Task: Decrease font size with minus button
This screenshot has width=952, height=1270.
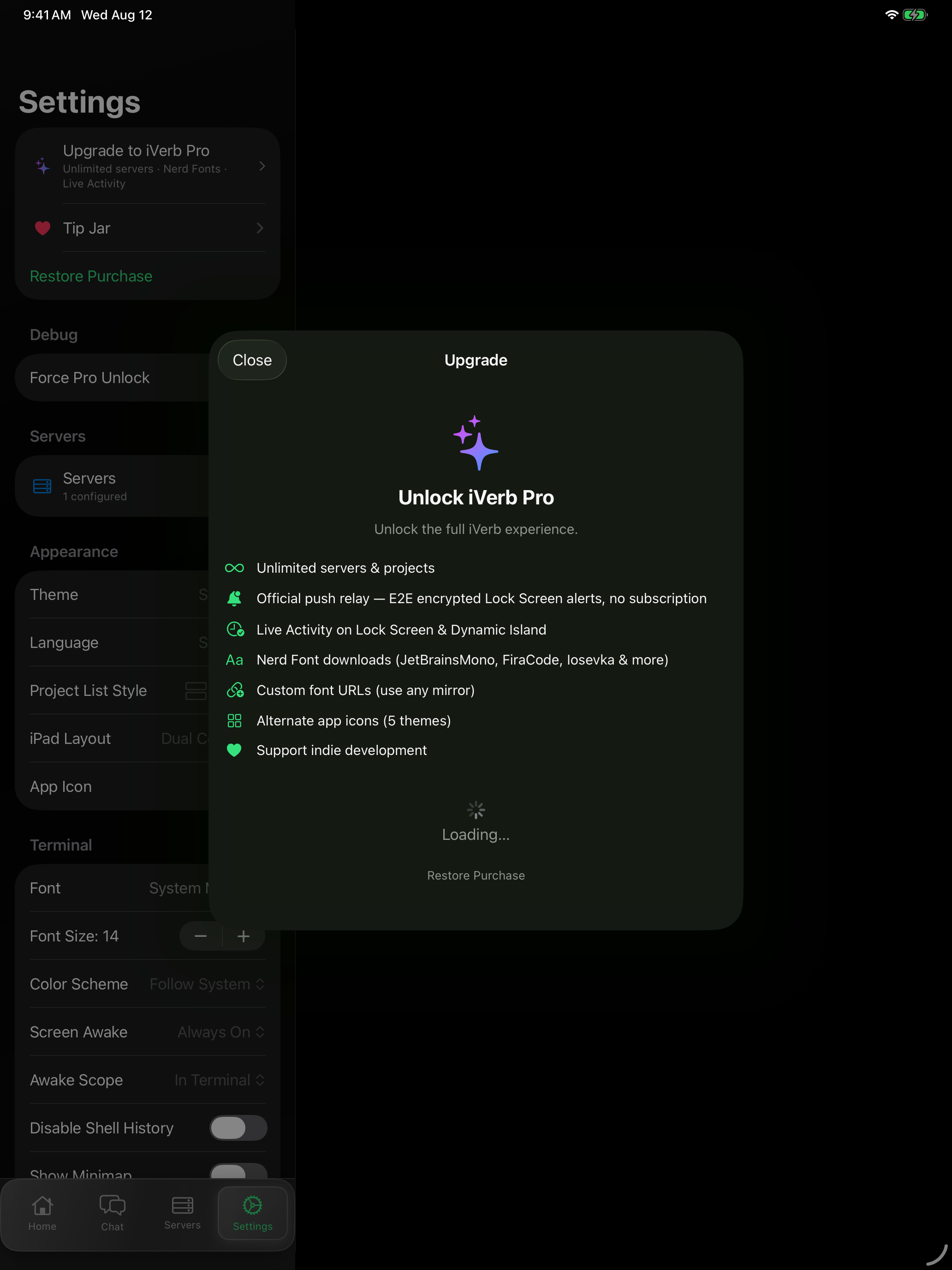Action: tap(200, 936)
